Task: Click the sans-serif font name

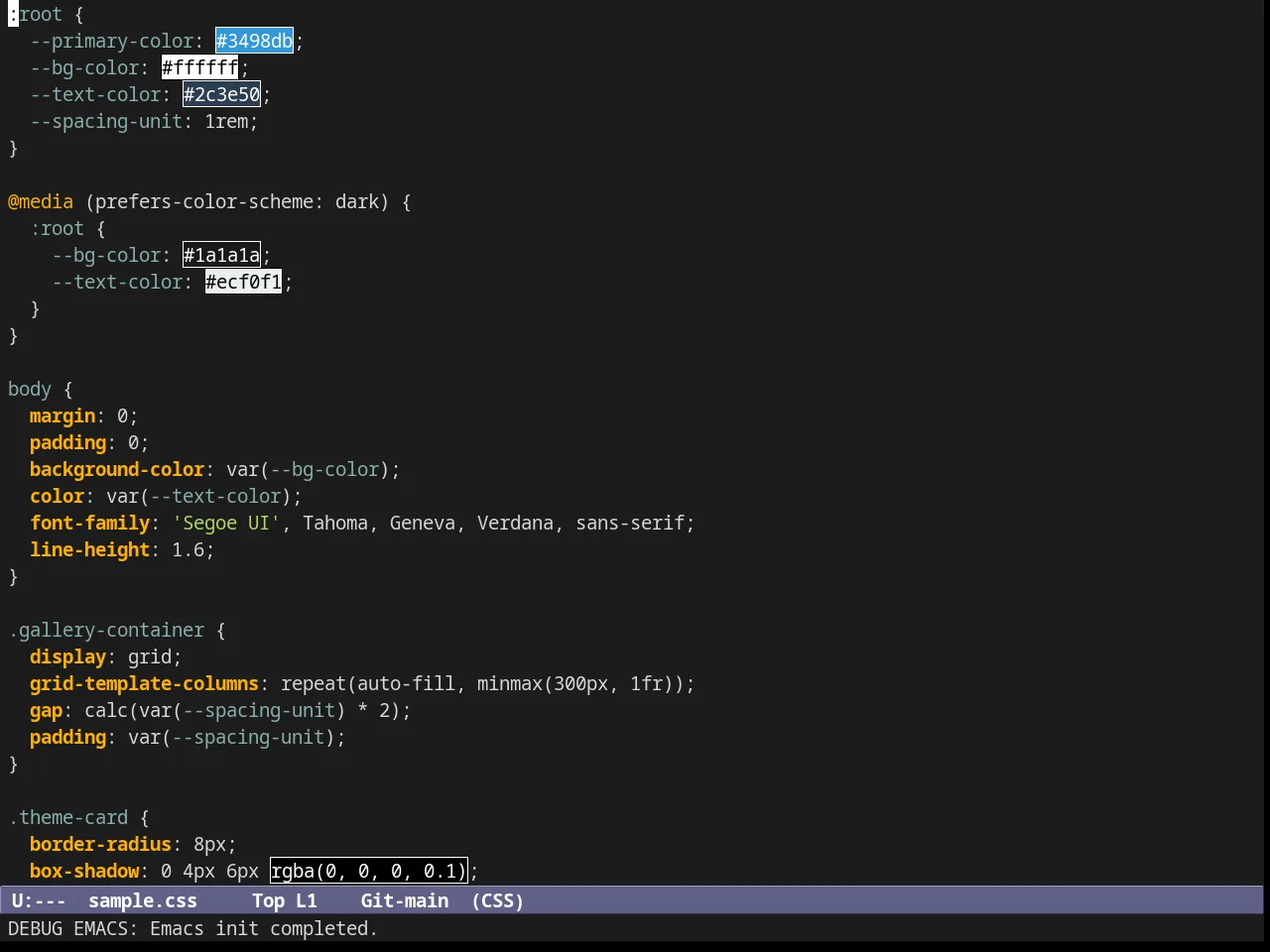Action: click(x=630, y=523)
